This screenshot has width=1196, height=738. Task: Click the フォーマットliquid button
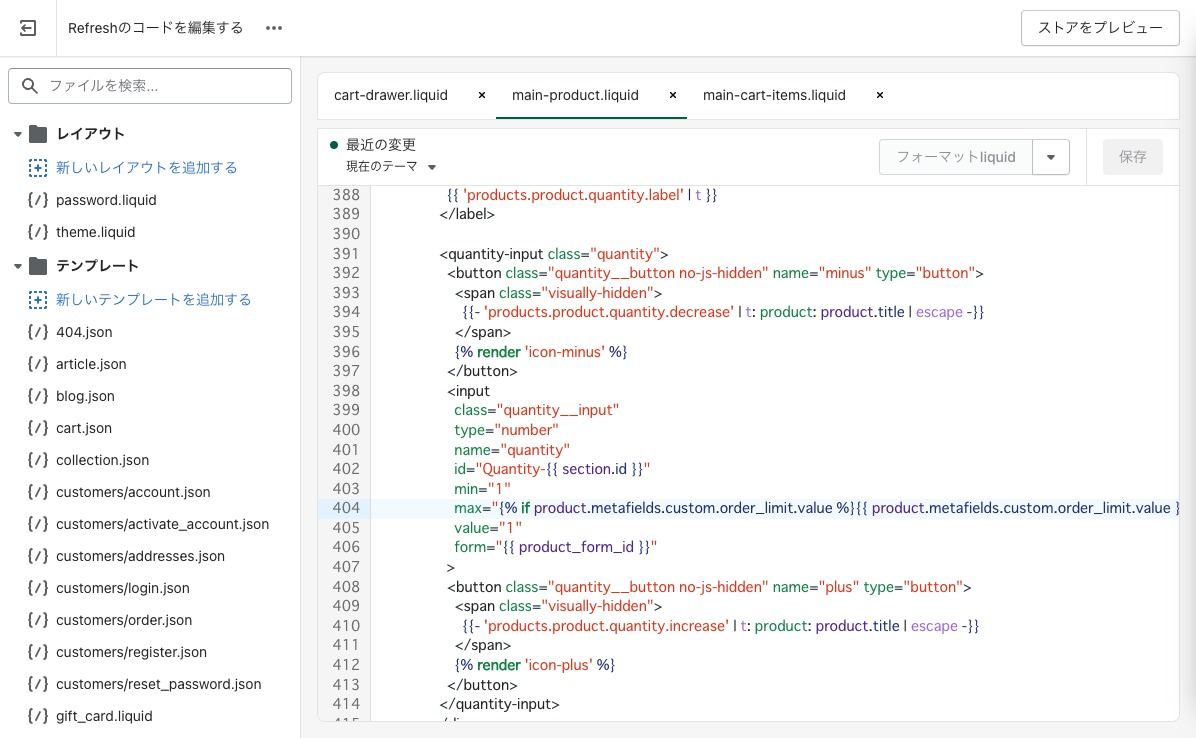tap(955, 157)
